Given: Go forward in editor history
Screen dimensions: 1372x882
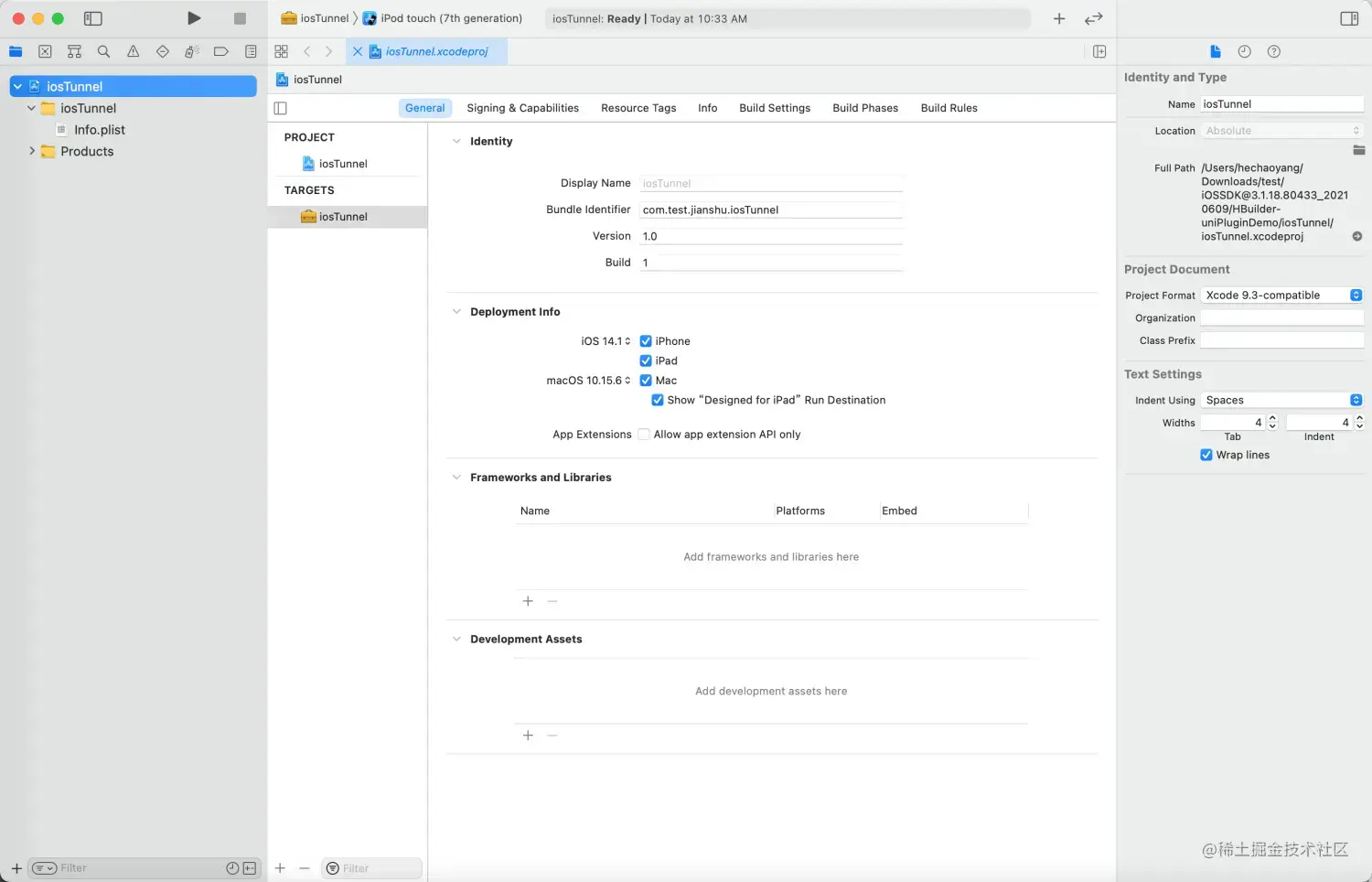Looking at the screenshot, I should [x=329, y=51].
